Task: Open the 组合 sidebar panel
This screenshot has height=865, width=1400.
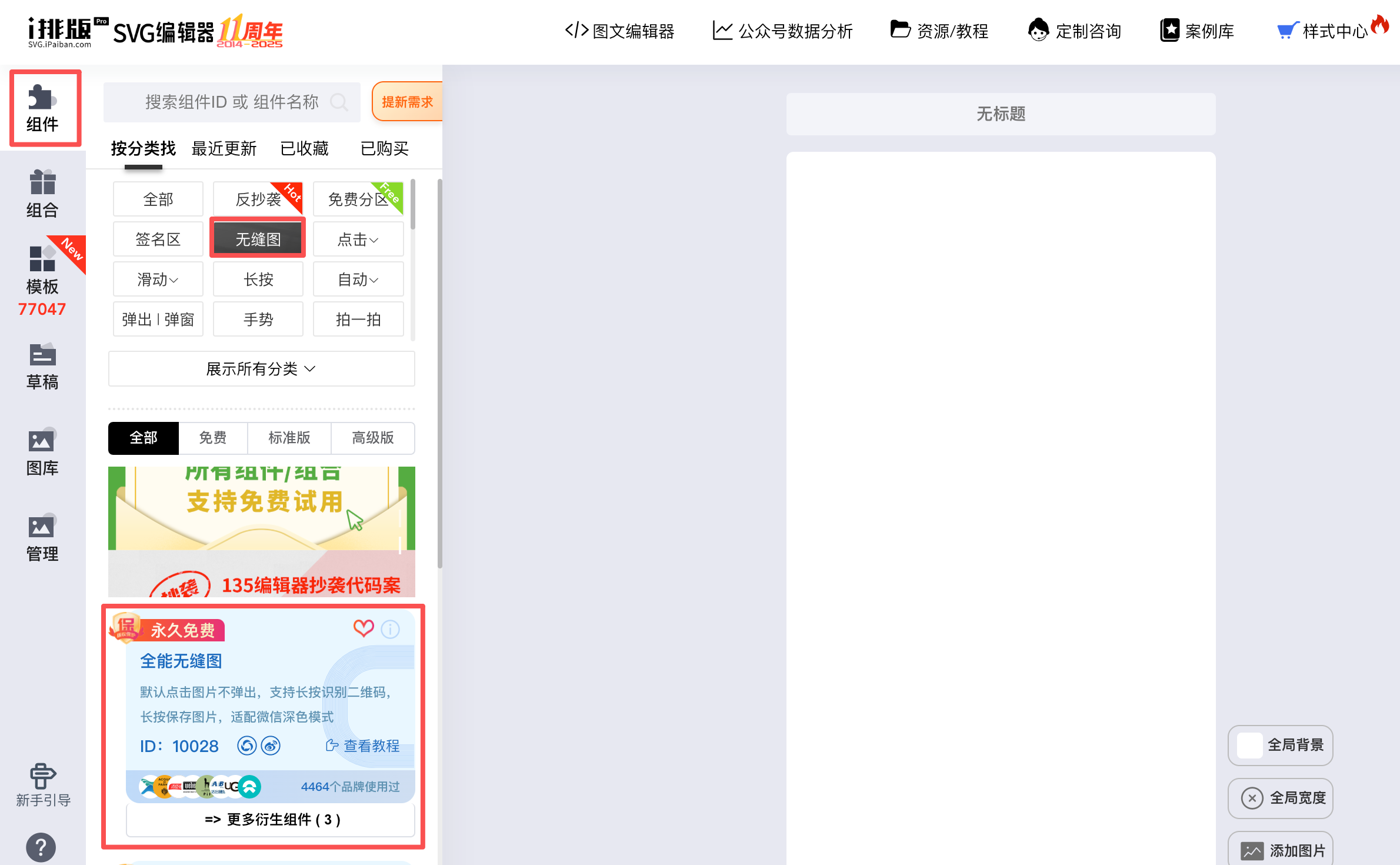Action: coord(42,194)
